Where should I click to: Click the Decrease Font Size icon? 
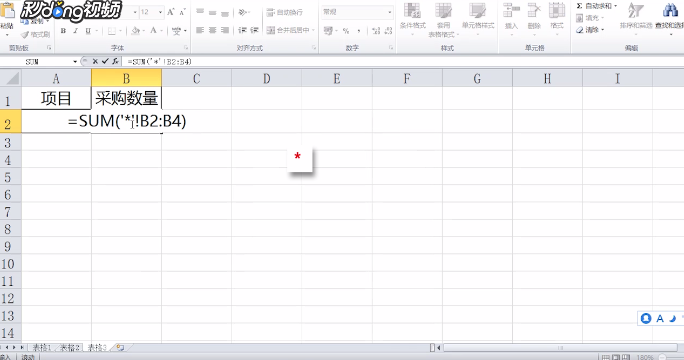coord(182,12)
